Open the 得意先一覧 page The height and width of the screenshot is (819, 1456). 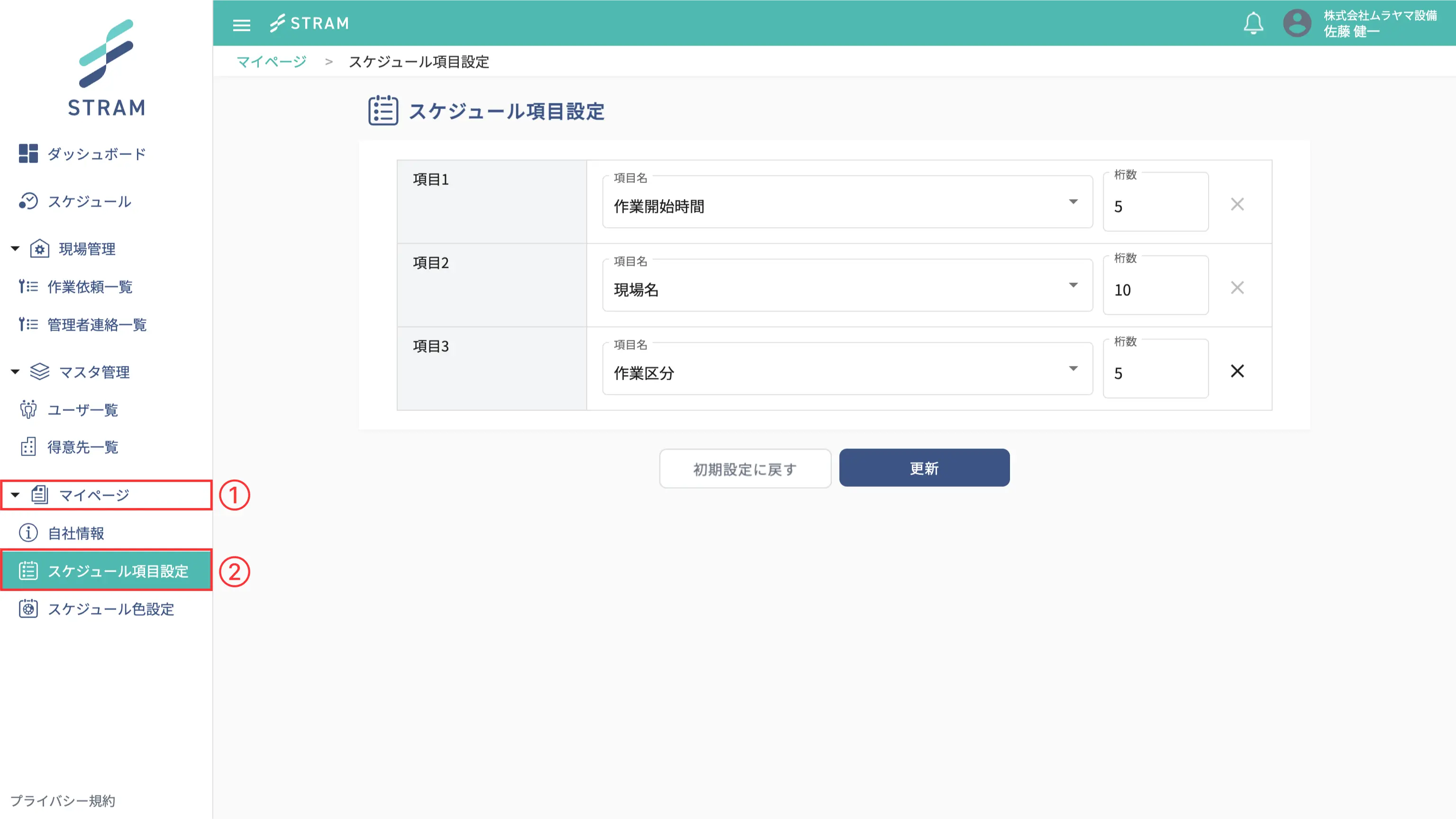pyautogui.click(x=82, y=447)
